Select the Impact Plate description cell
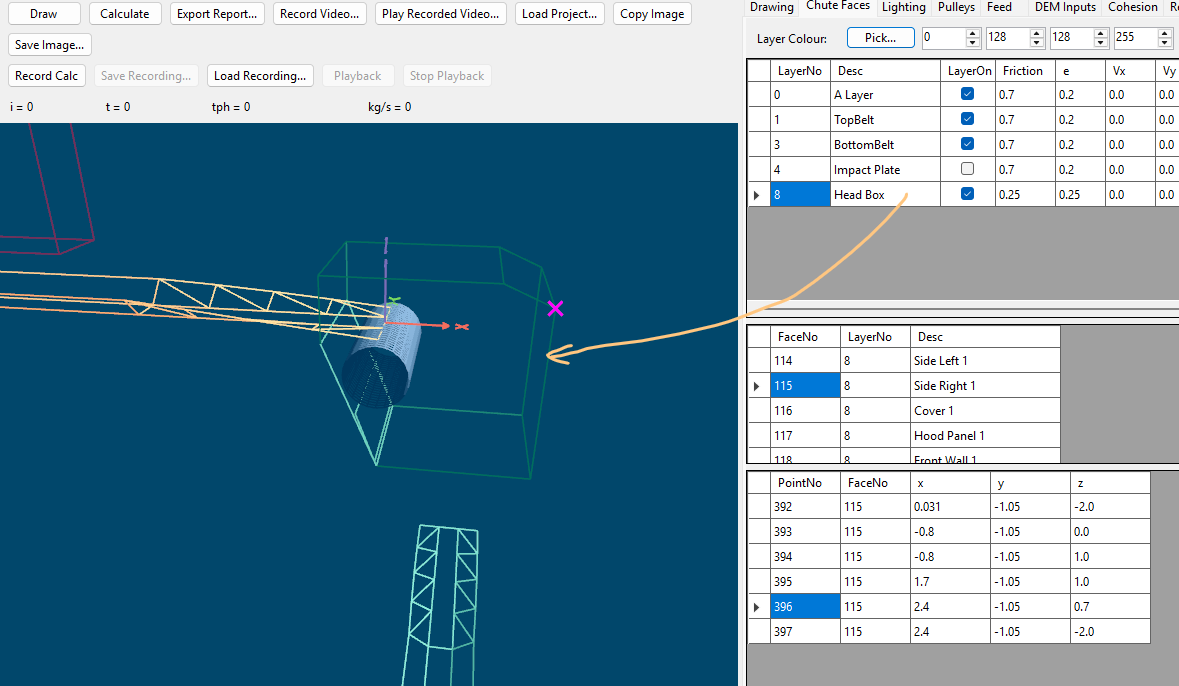1179x686 pixels. coord(885,170)
